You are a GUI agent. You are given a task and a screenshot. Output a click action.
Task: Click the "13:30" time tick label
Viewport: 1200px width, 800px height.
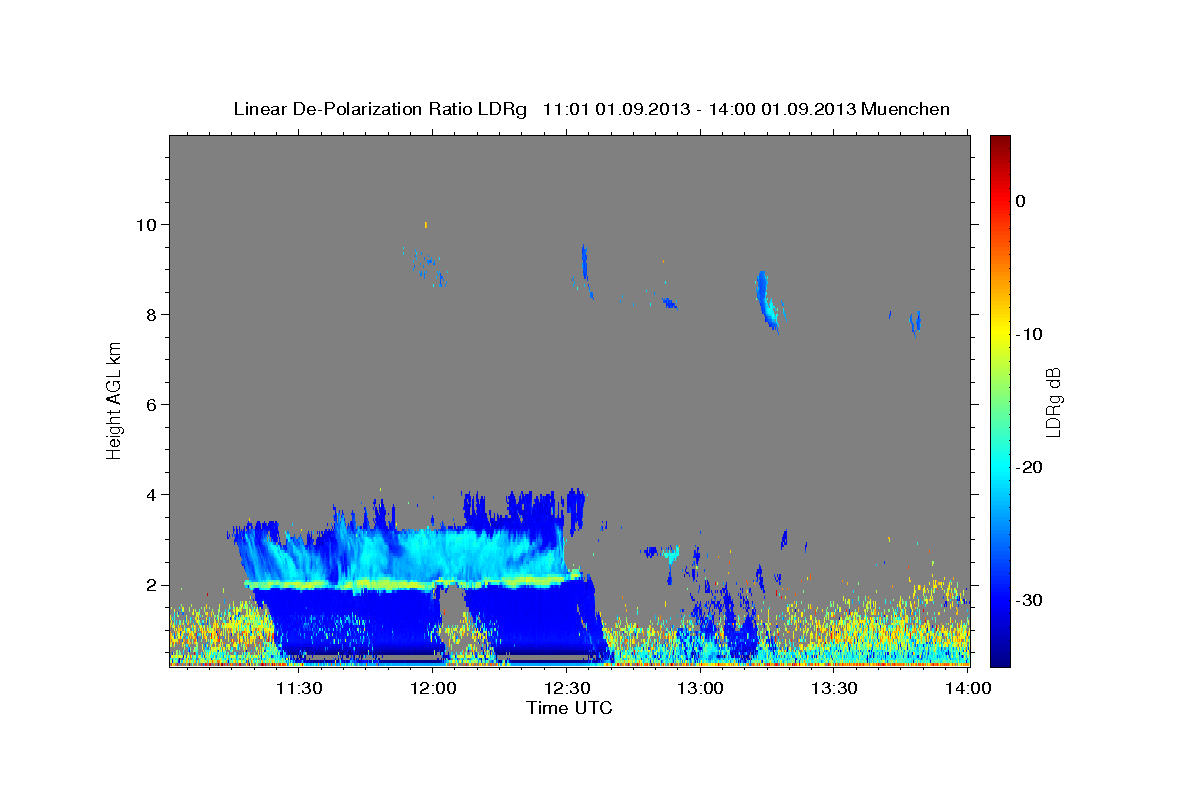click(x=834, y=688)
